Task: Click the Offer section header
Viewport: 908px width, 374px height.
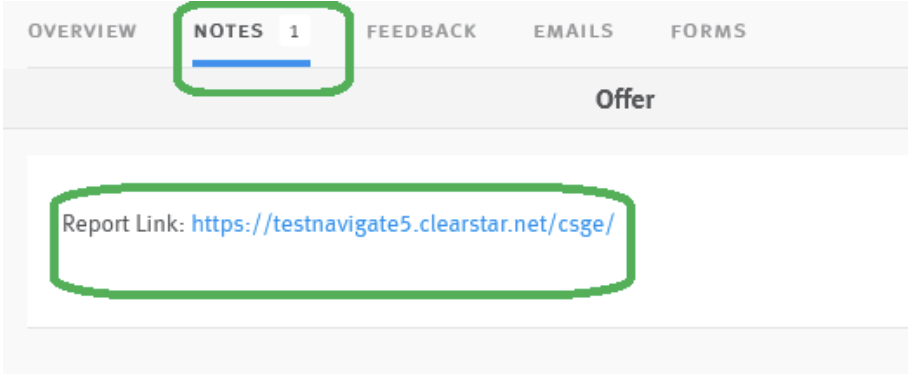Action: pyautogui.click(x=625, y=100)
